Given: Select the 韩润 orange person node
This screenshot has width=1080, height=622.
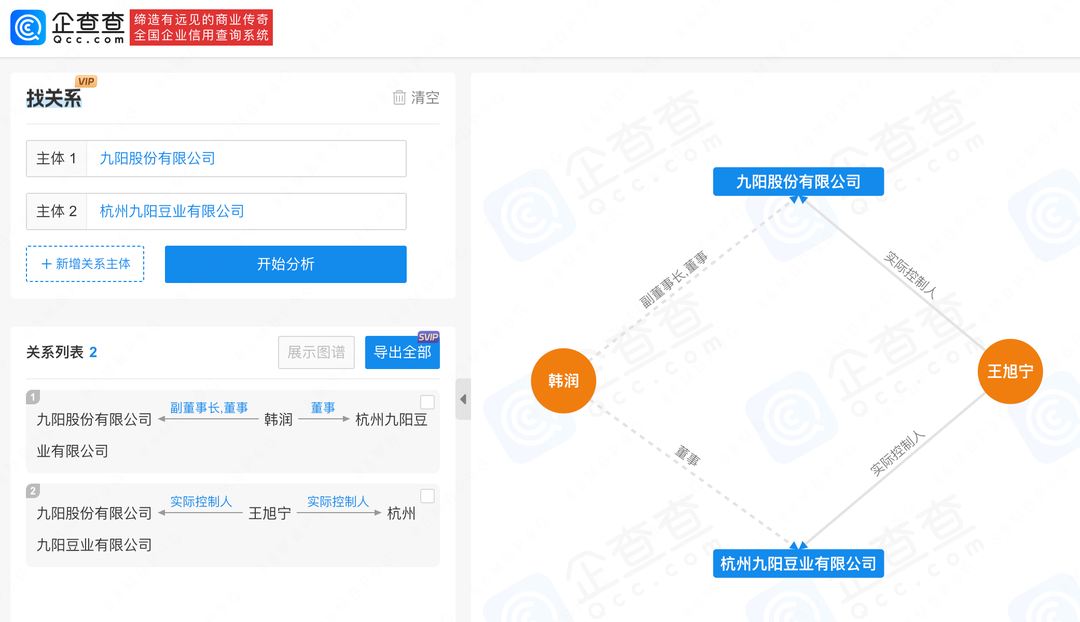Looking at the screenshot, I should pyautogui.click(x=563, y=381).
